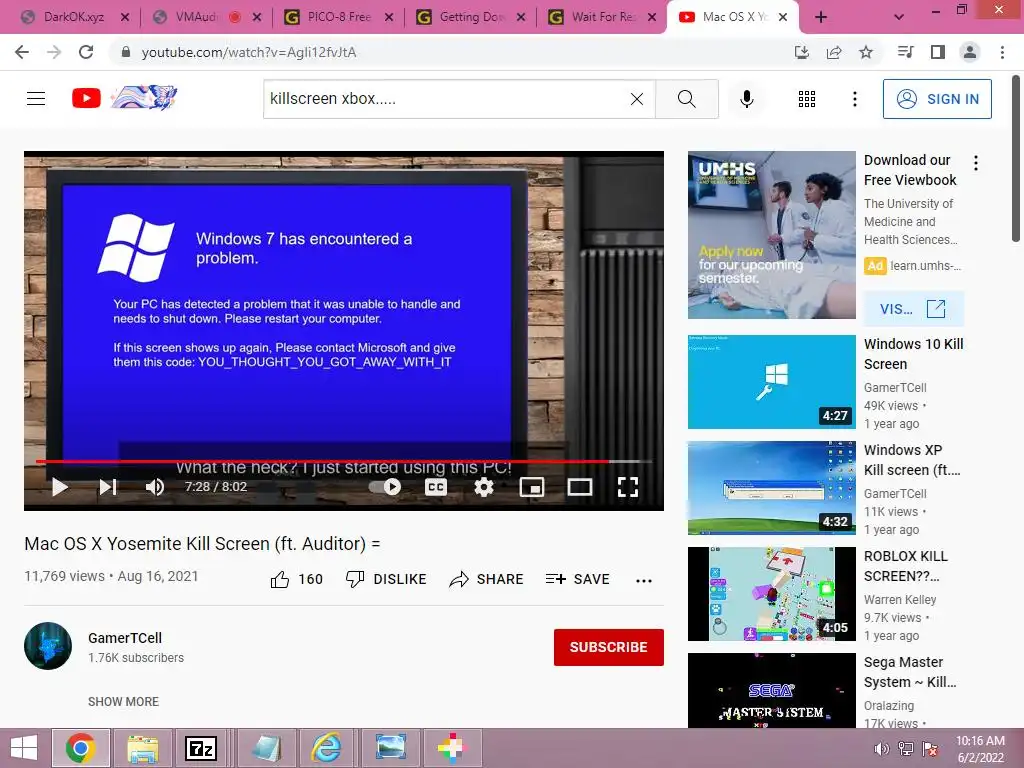
Task: Switch to the PICO-8 Free tab
Action: [x=339, y=17]
